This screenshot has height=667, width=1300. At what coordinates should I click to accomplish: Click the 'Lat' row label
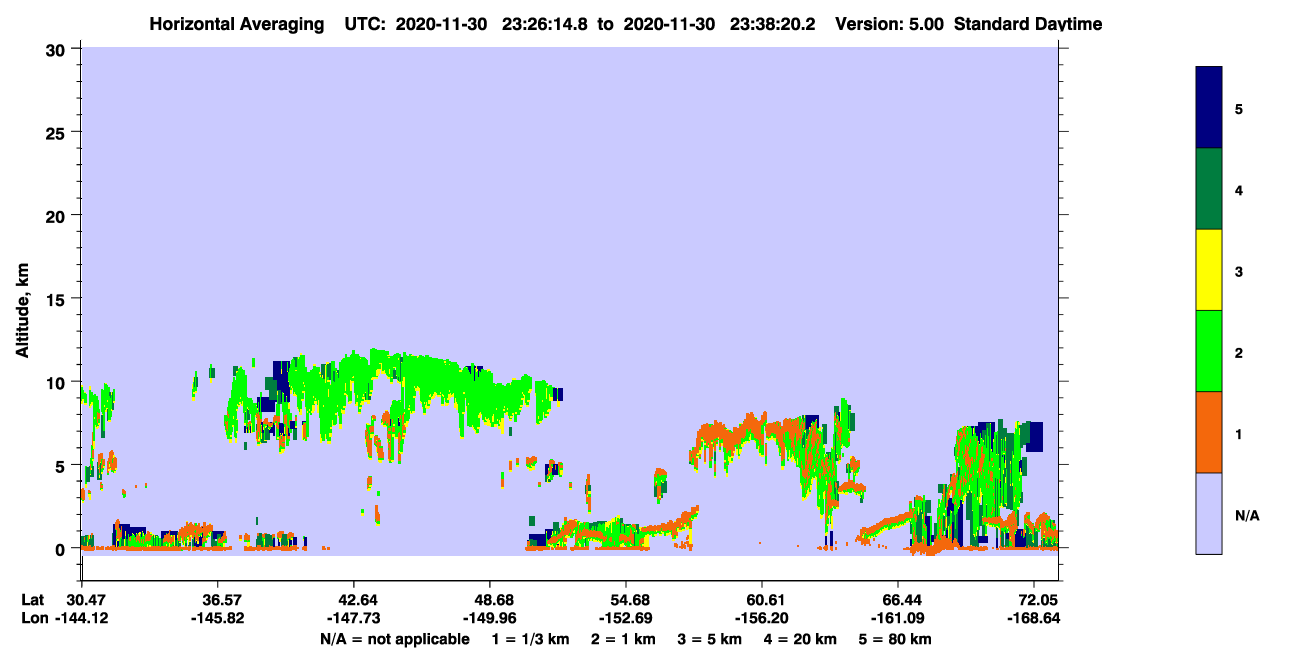point(33,599)
